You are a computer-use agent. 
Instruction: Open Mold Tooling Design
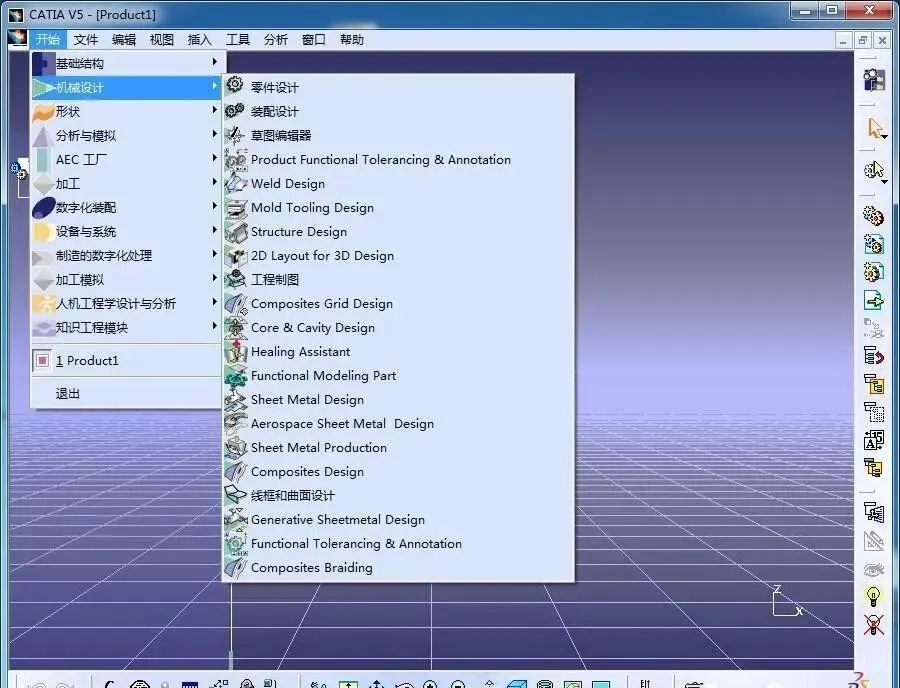coord(398,208)
